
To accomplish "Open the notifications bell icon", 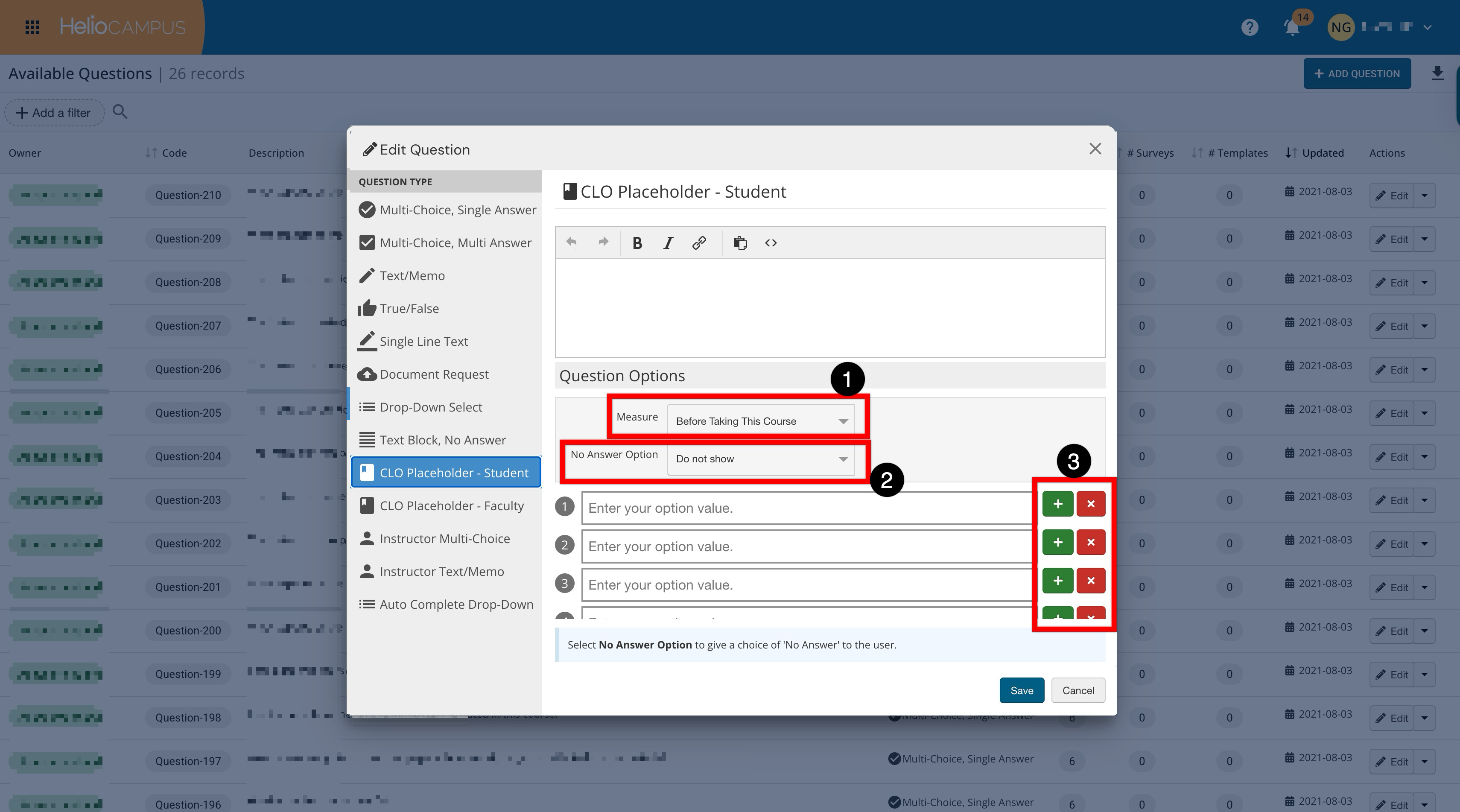I will 1292,27.
